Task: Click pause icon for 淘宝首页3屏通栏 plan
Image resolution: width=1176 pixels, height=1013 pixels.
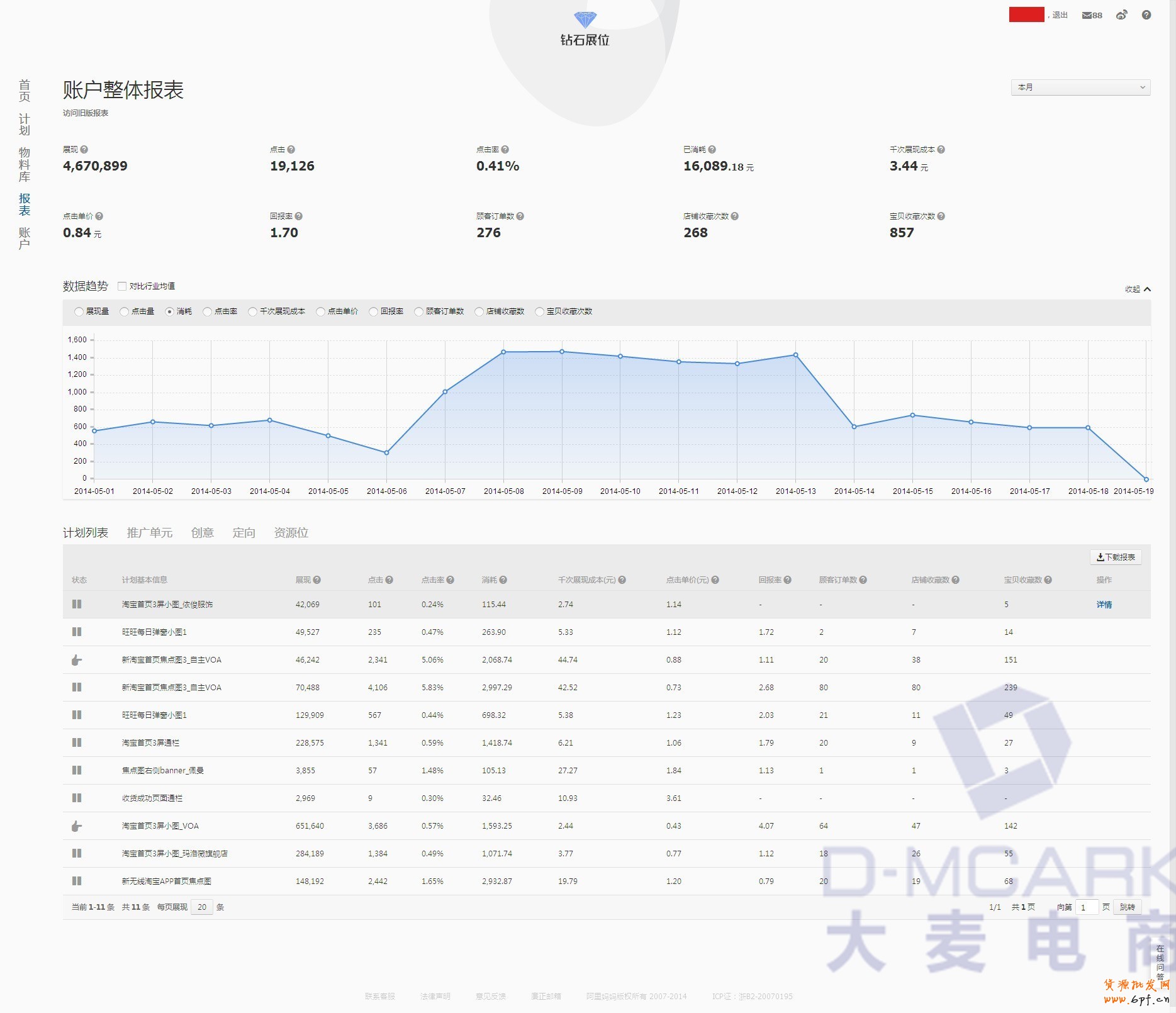Action: coord(77,742)
